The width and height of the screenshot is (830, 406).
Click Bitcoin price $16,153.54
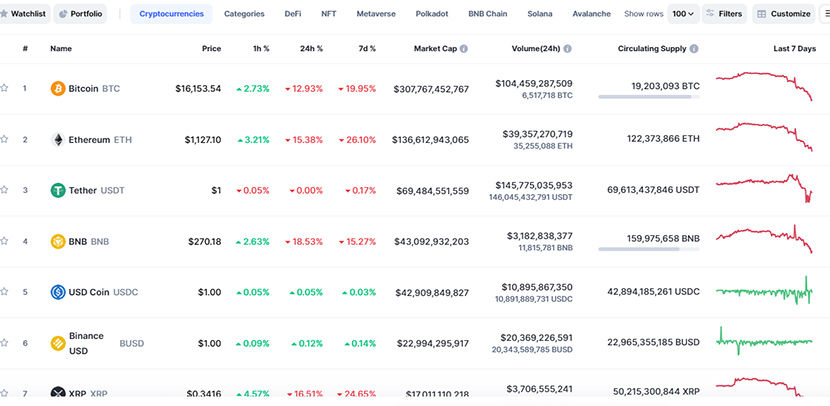click(198, 89)
